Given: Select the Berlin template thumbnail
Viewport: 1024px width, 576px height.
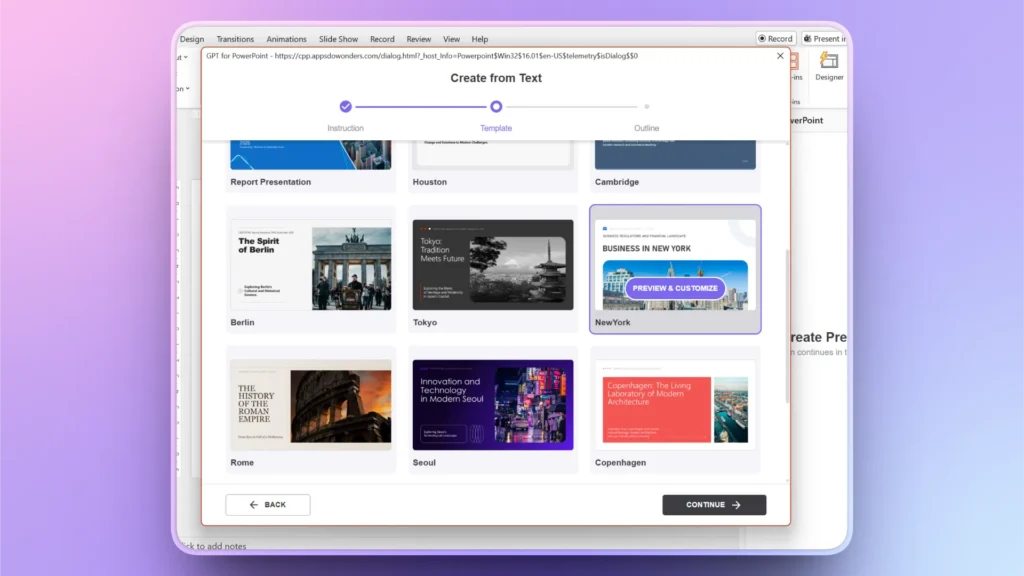Looking at the screenshot, I should (x=311, y=264).
